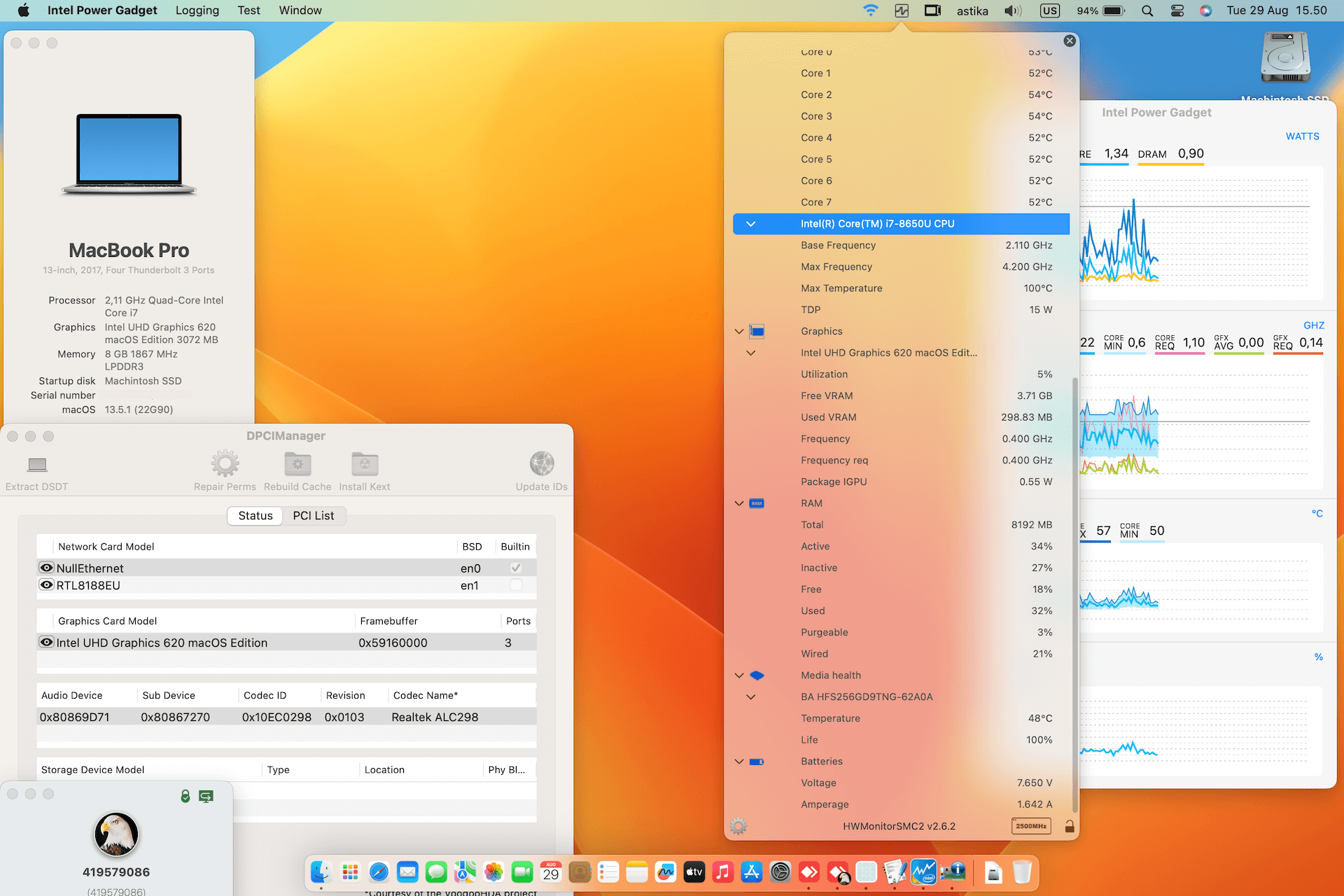Viewport: 1344px width, 896px height.
Task: Open the Logging menu
Action: (197, 10)
